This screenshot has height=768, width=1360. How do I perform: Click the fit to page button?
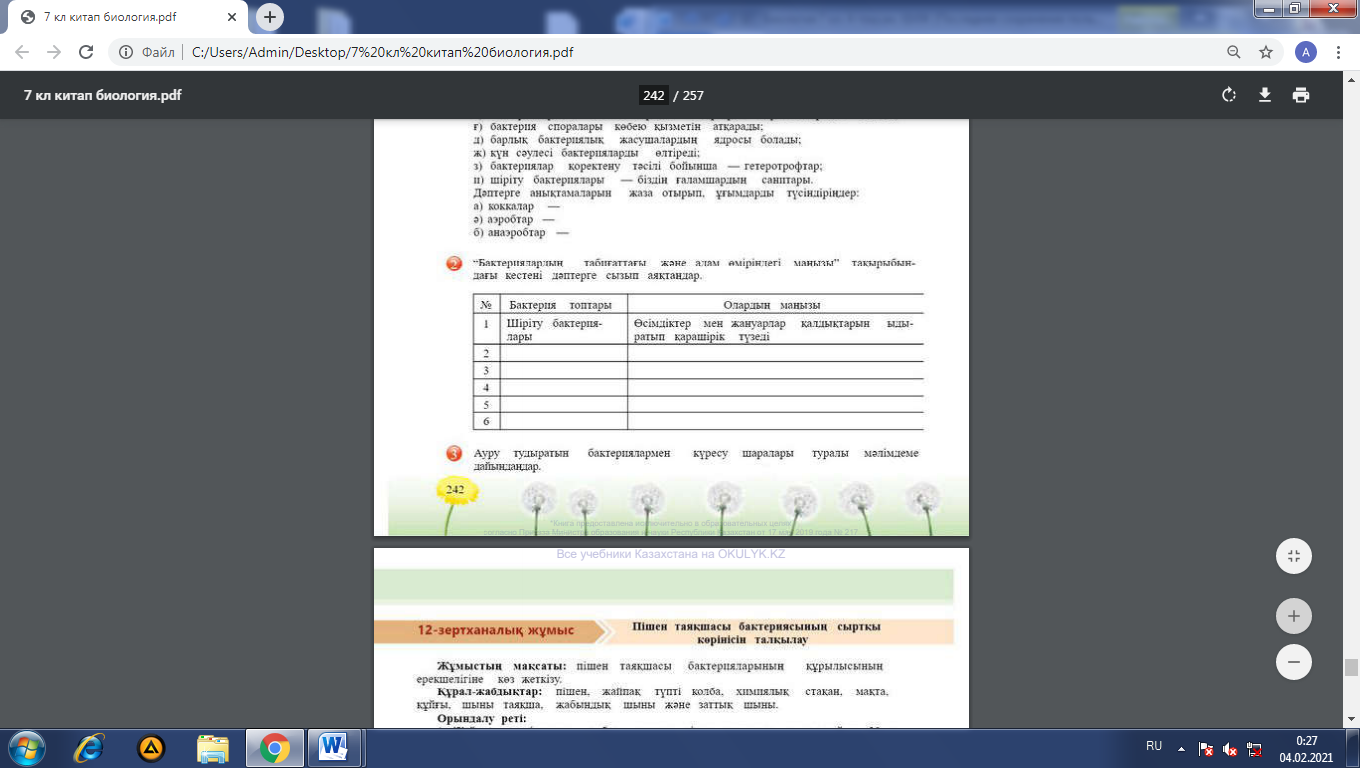click(x=1294, y=556)
